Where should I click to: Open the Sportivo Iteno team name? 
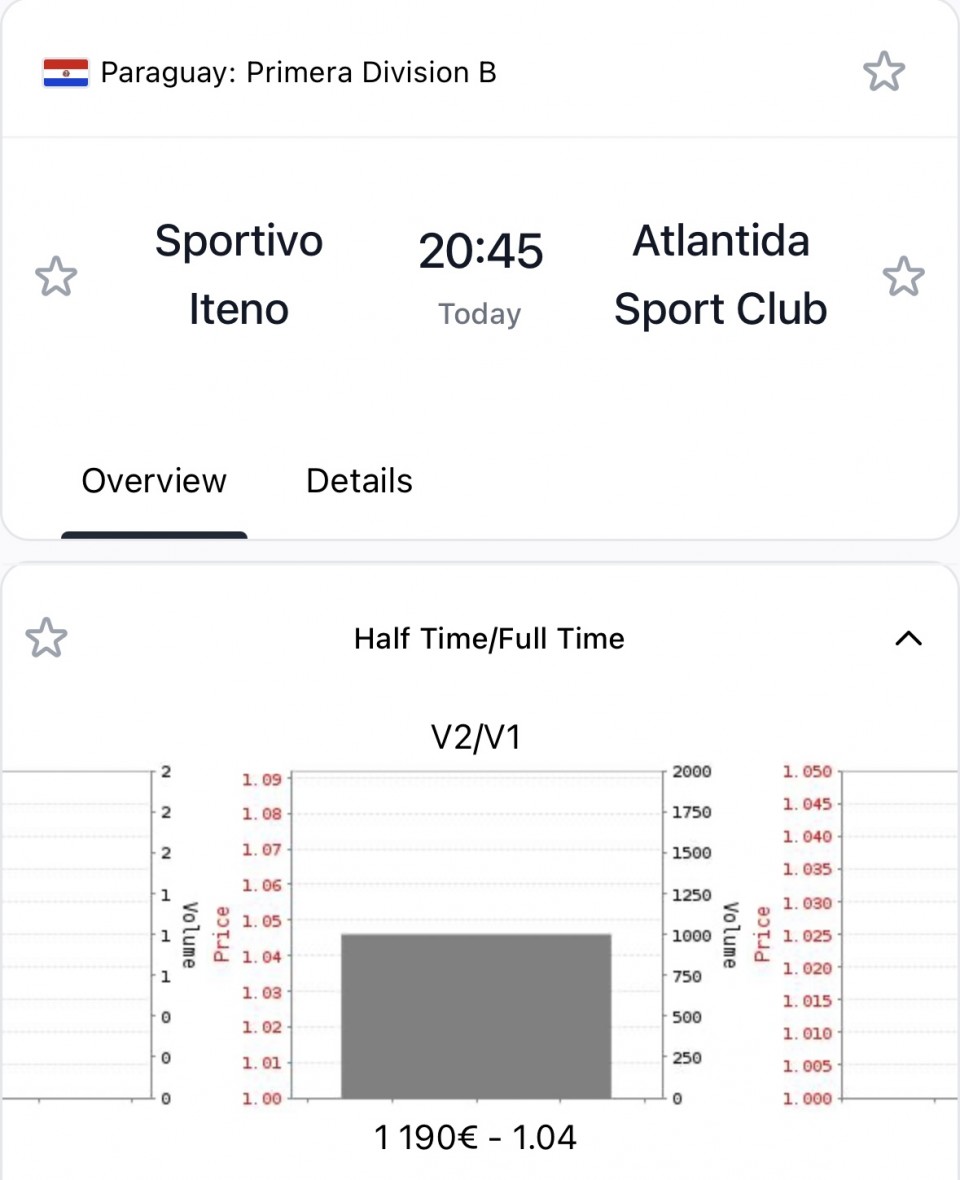pyautogui.click(x=238, y=275)
